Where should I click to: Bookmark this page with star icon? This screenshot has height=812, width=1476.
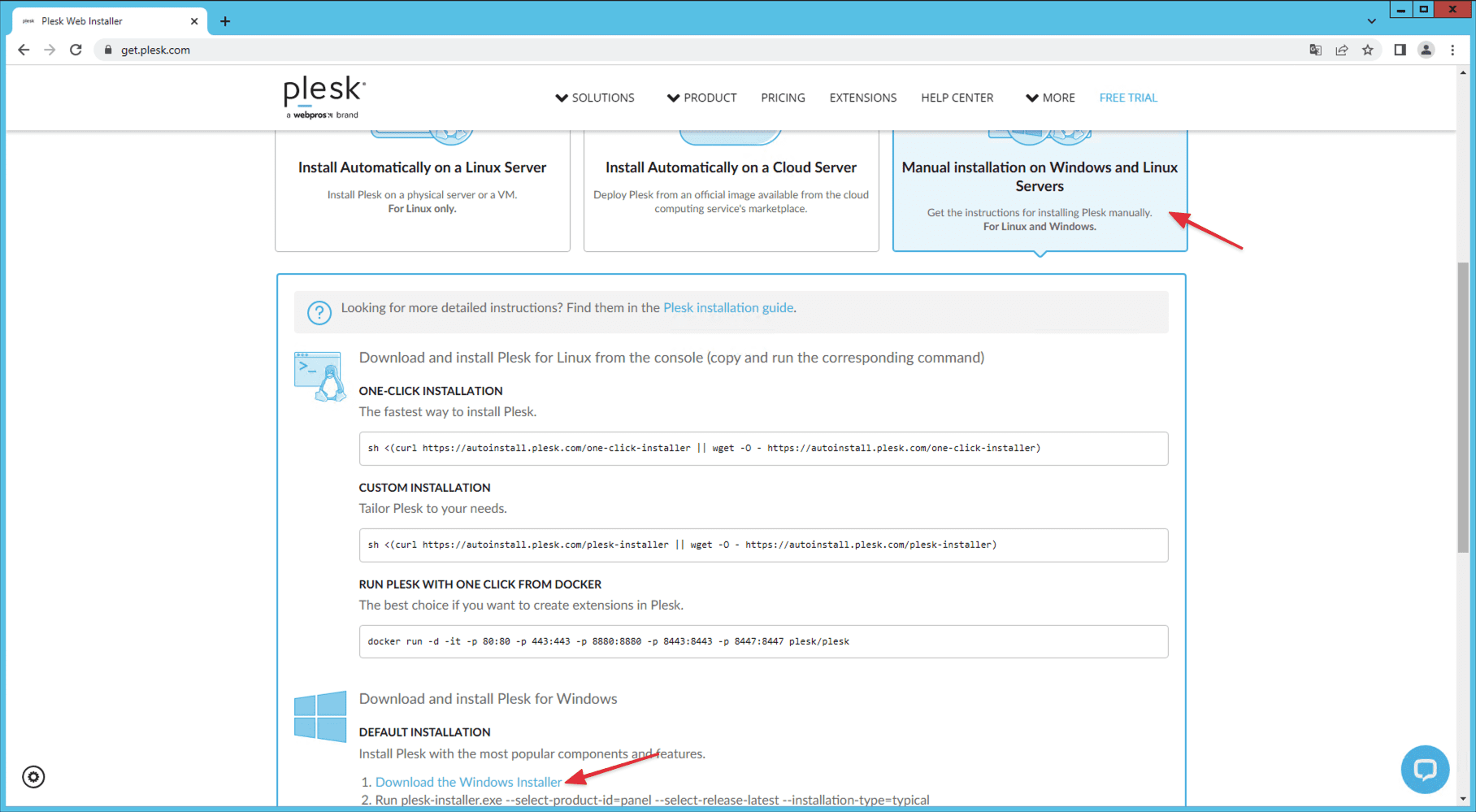tap(1368, 50)
